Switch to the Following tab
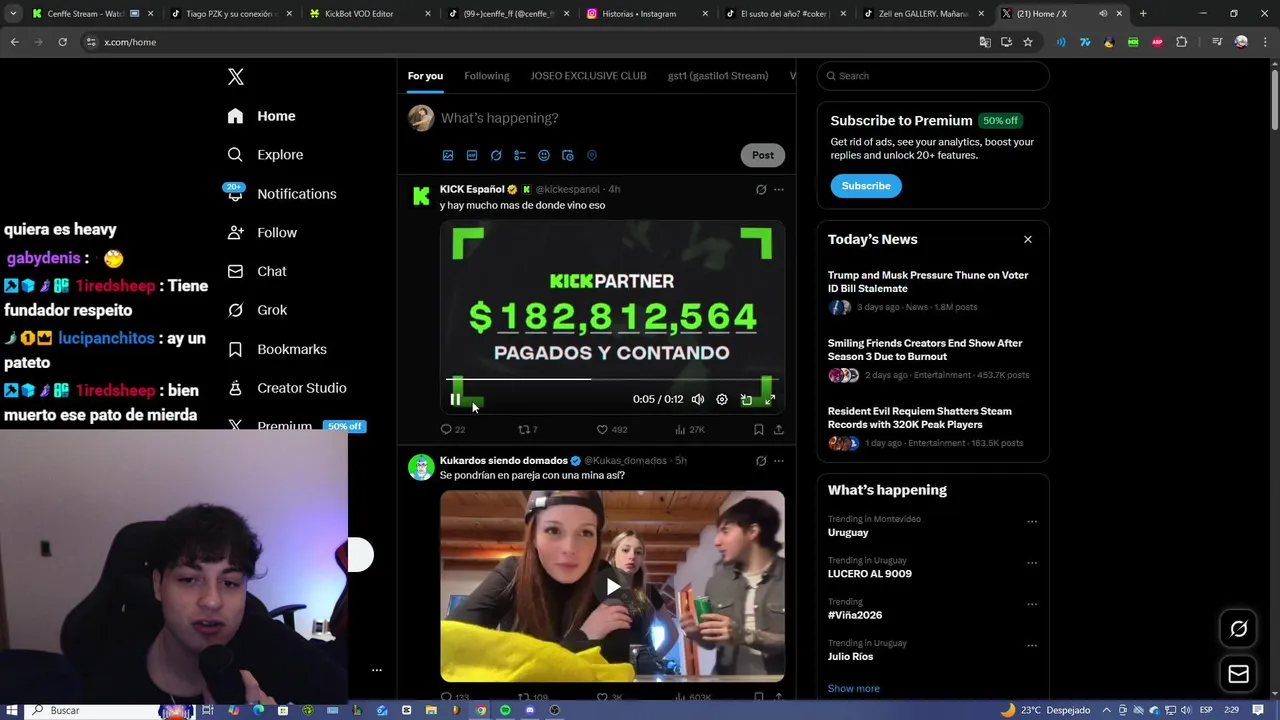 coord(487,76)
